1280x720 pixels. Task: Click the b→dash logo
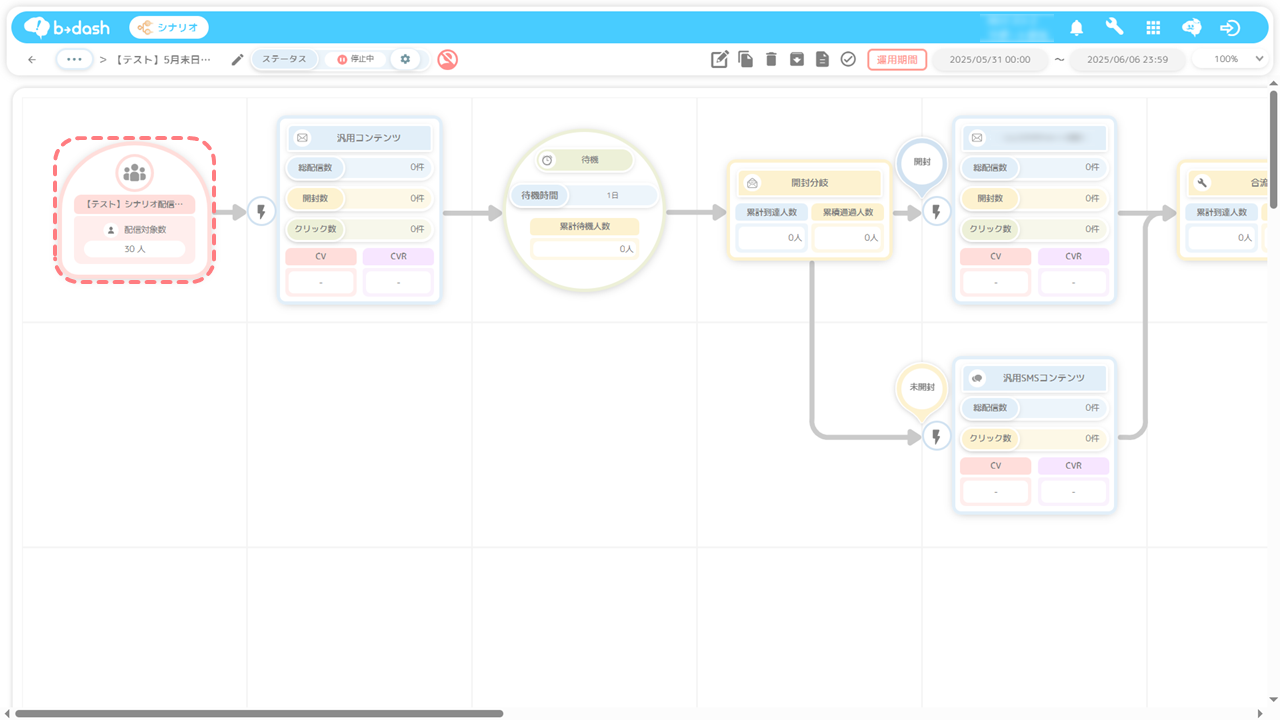click(x=67, y=28)
